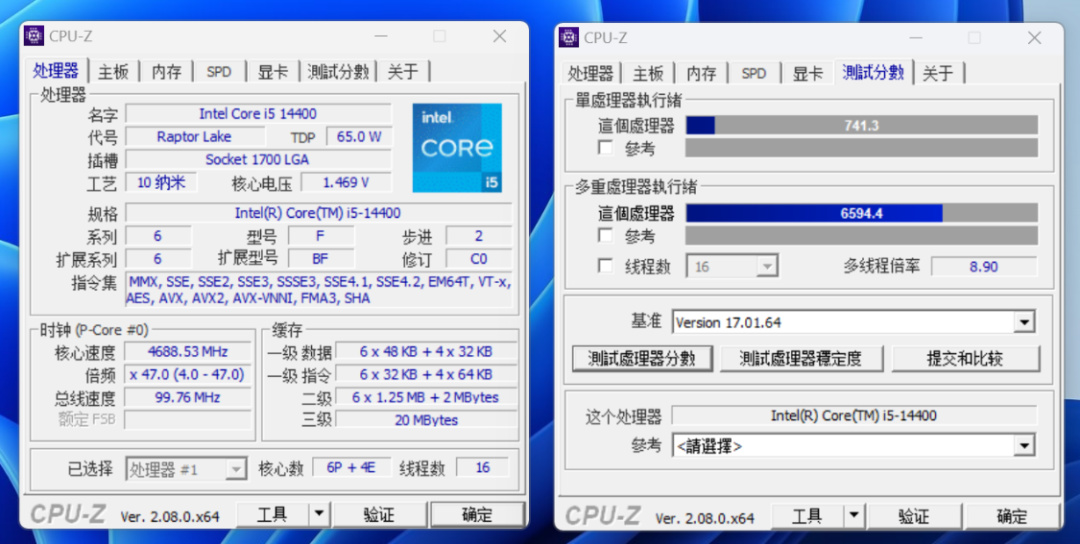Click 确定 button in right window
The width and height of the screenshot is (1080, 544).
(1012, 515)
